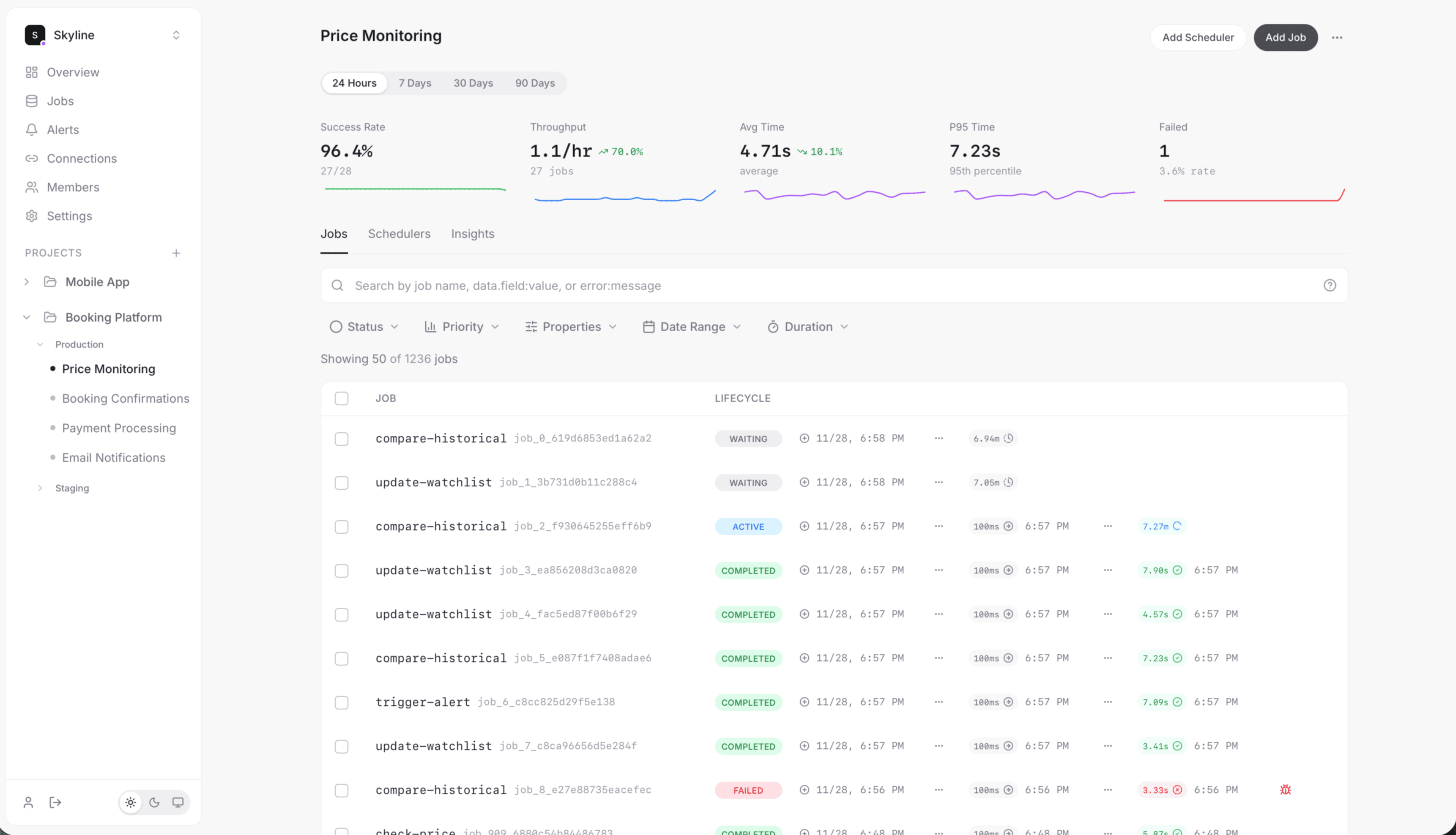Enable system theme via the monitor icon
Image resolution: width=1456 pixels, height=835 pixels.
[x=178, y=802]
